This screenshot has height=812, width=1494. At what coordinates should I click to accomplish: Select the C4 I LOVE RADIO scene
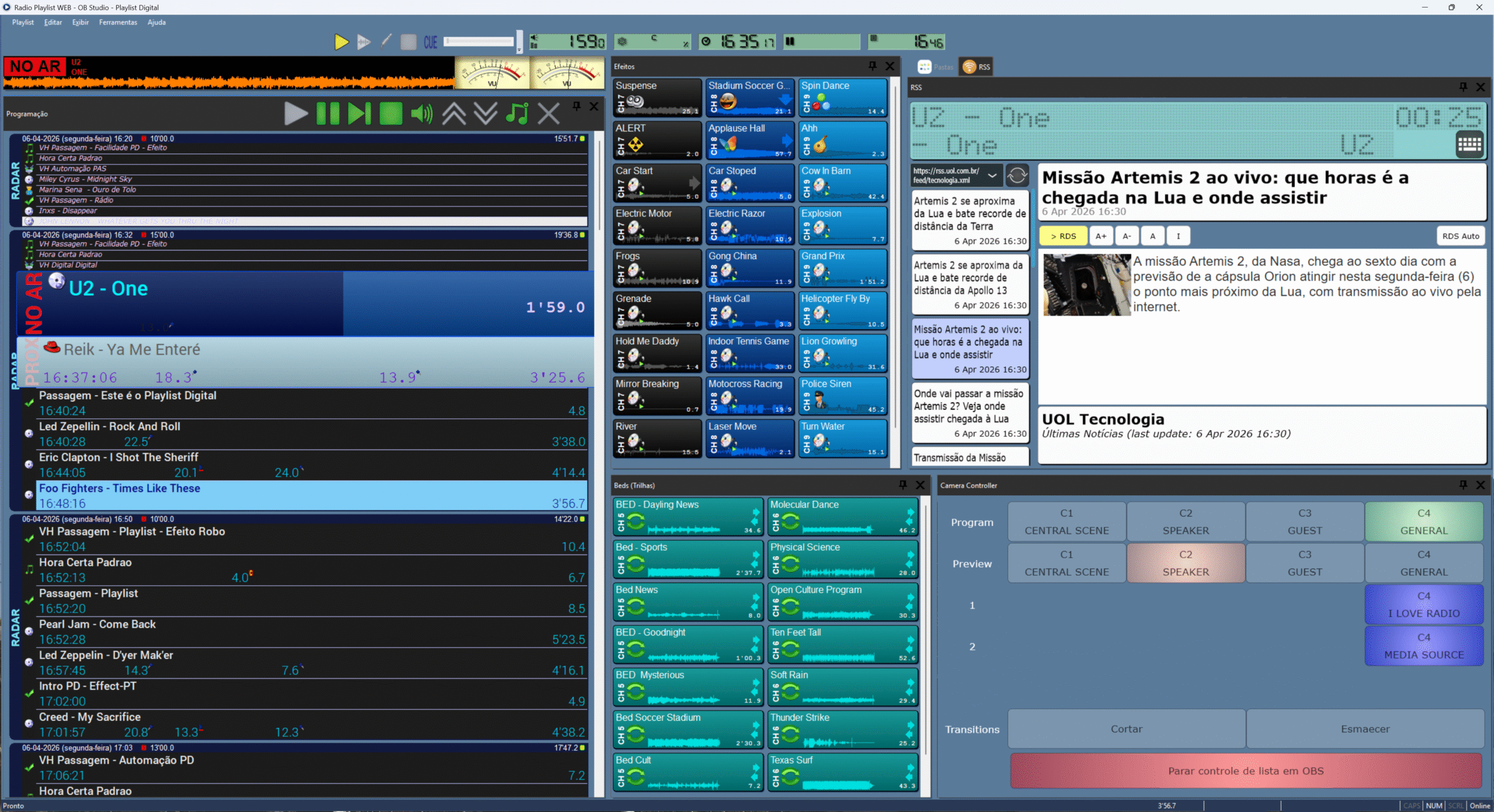tap(1424, 604)
